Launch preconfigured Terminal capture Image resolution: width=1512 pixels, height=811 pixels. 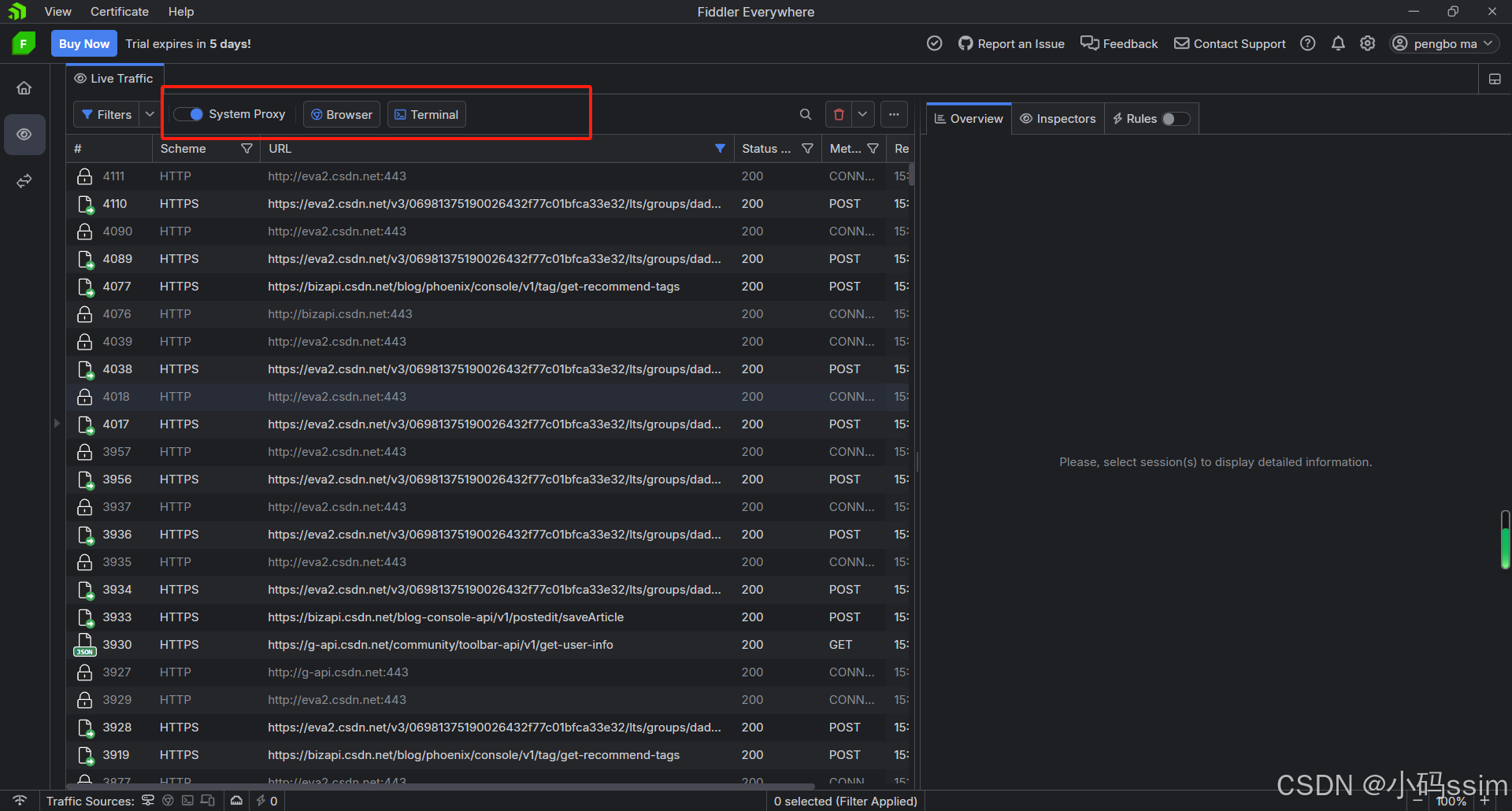(426, 114)
